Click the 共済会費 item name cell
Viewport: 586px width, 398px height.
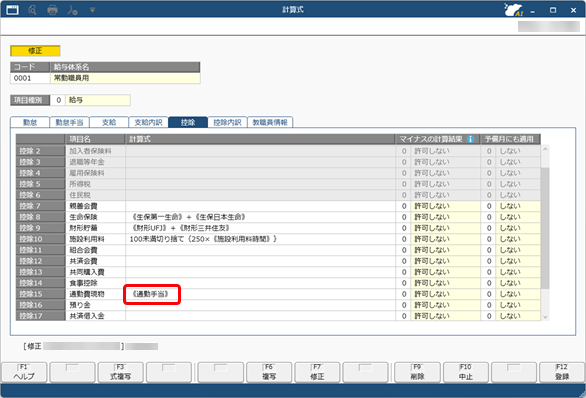pos(95,261)
